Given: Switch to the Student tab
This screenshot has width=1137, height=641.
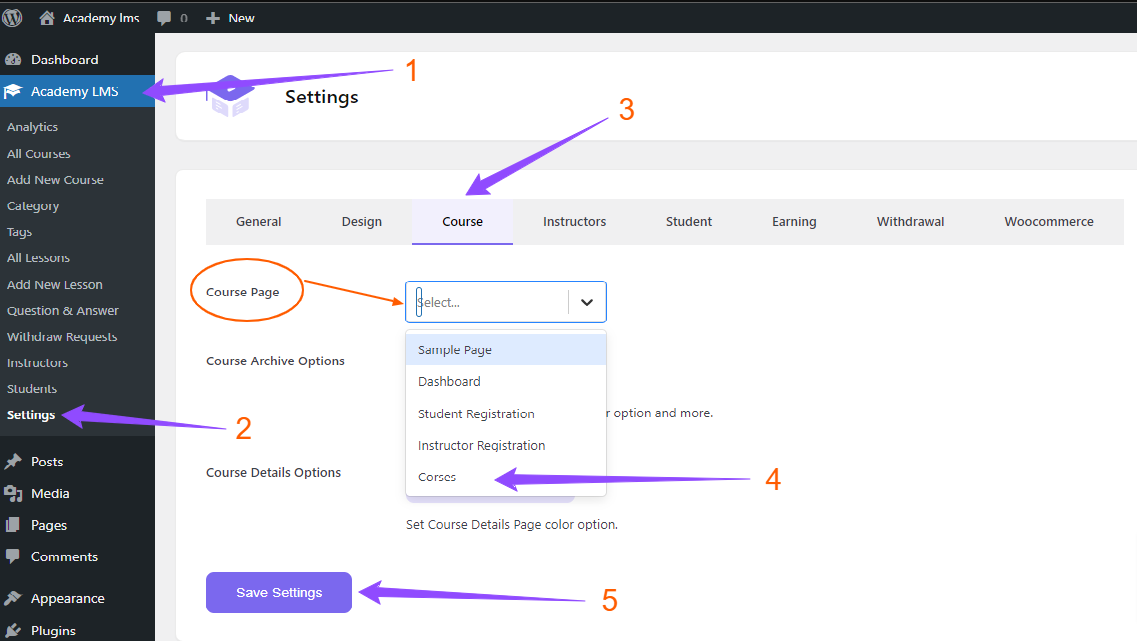Looking at the screenshot, I should (689, 222).
